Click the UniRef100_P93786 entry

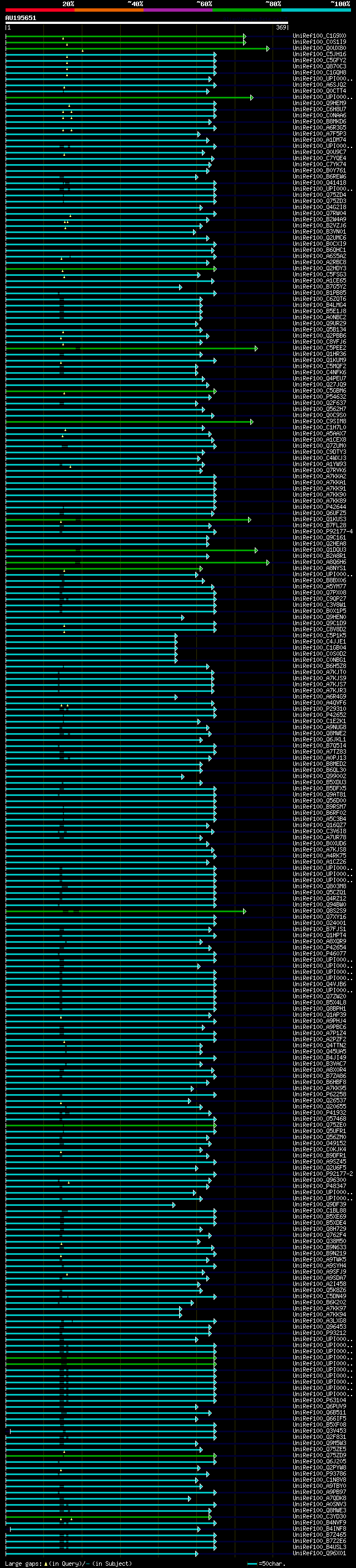tap(319, 1473)
